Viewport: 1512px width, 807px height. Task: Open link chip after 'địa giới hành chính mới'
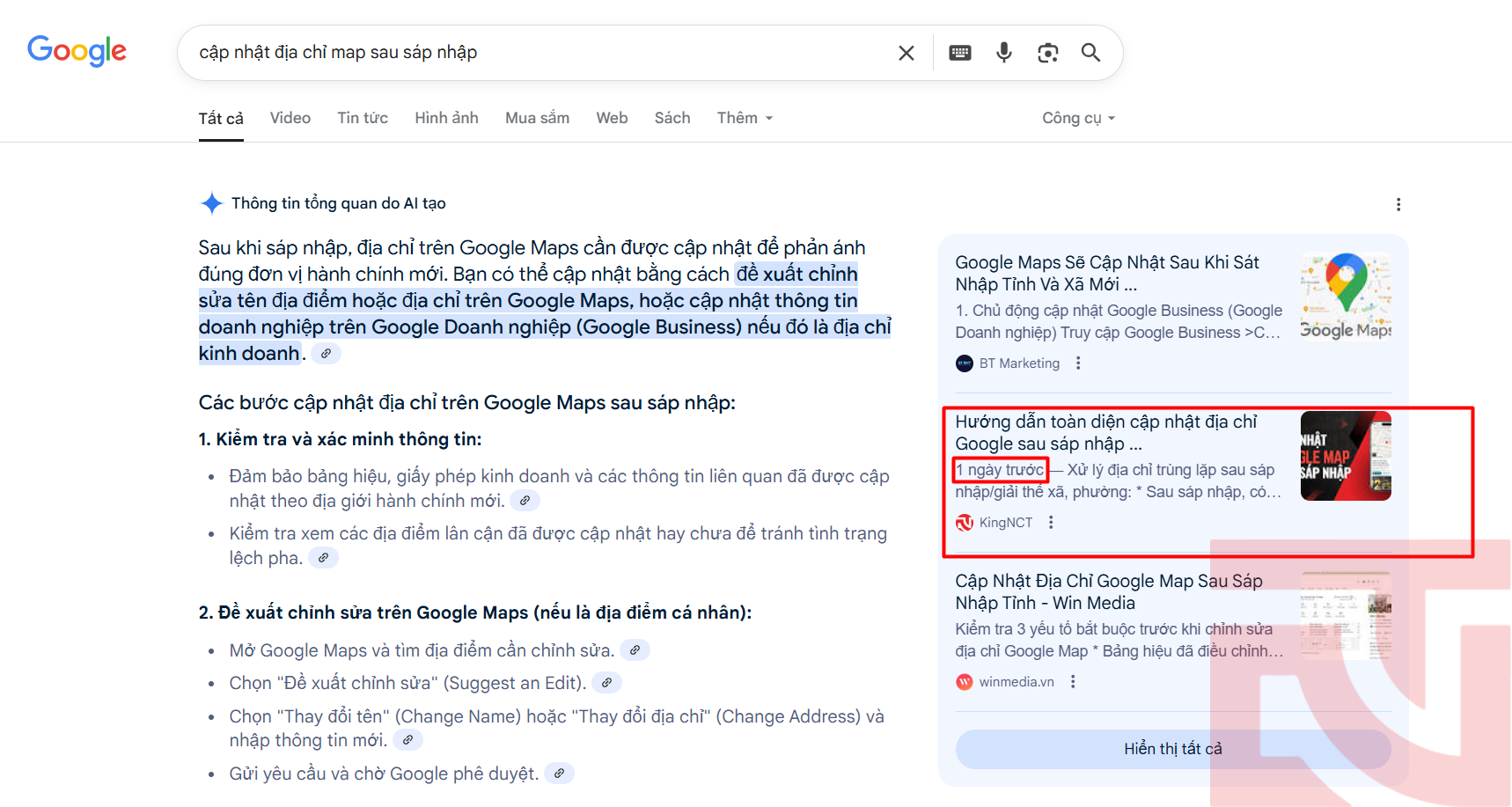pos(525,501)
